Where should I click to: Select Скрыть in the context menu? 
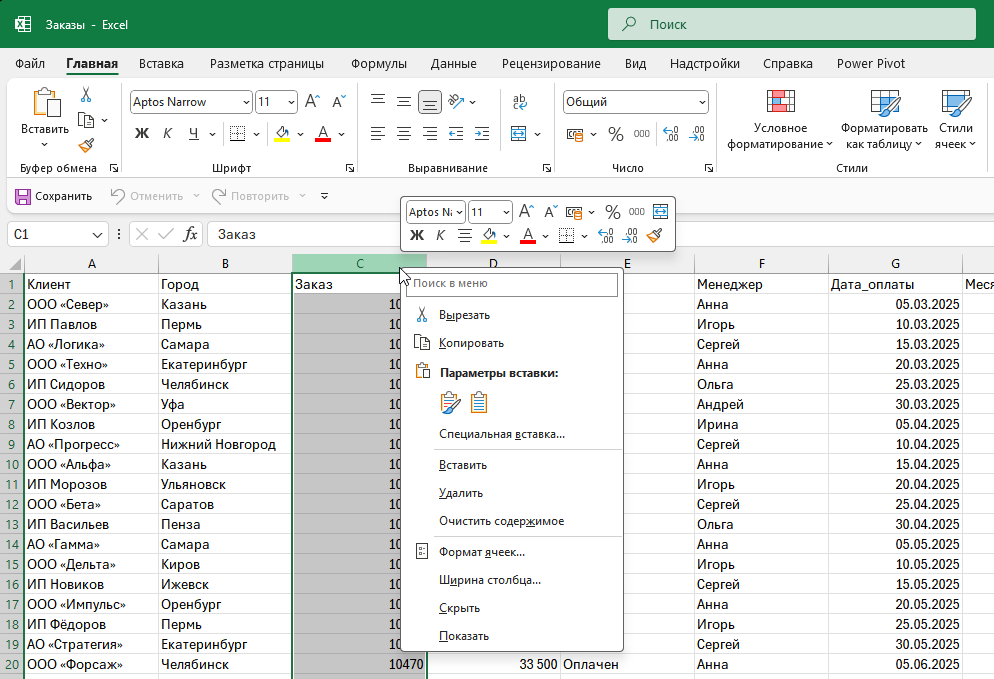coord(459,608)
